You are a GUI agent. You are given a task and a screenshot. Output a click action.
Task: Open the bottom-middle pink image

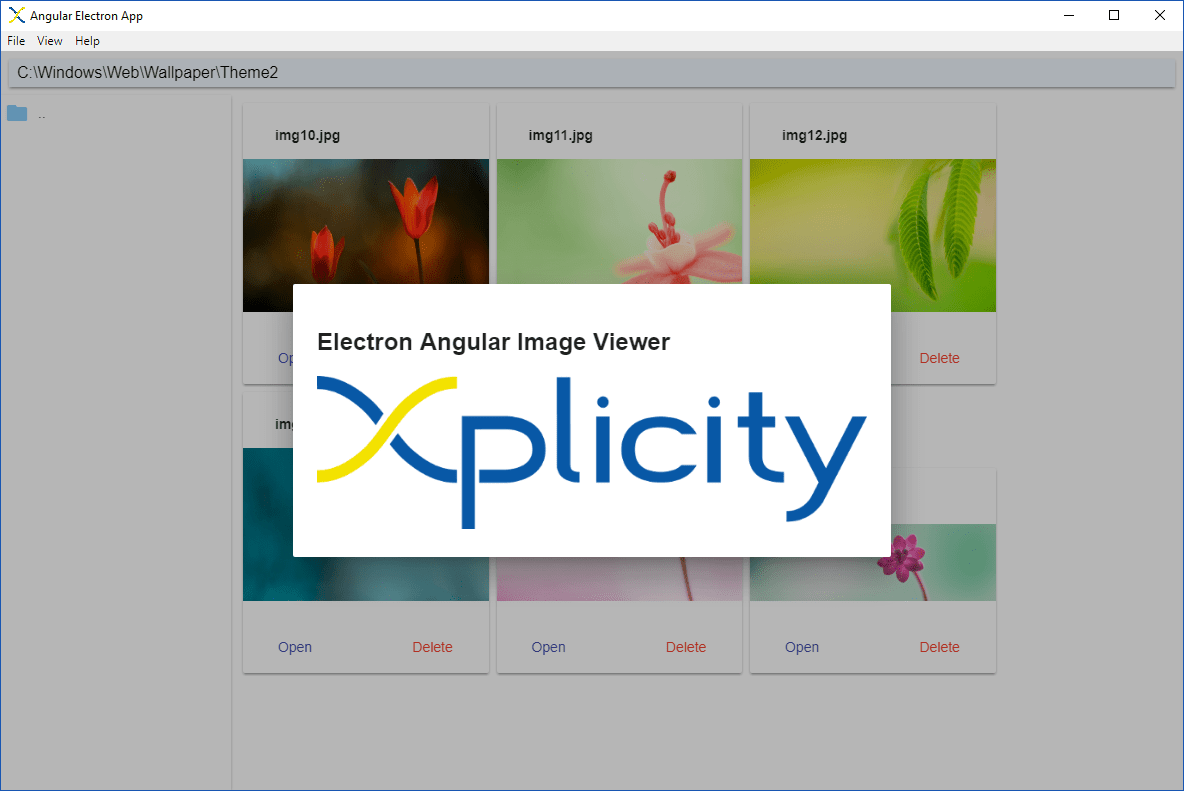(548, 647)
